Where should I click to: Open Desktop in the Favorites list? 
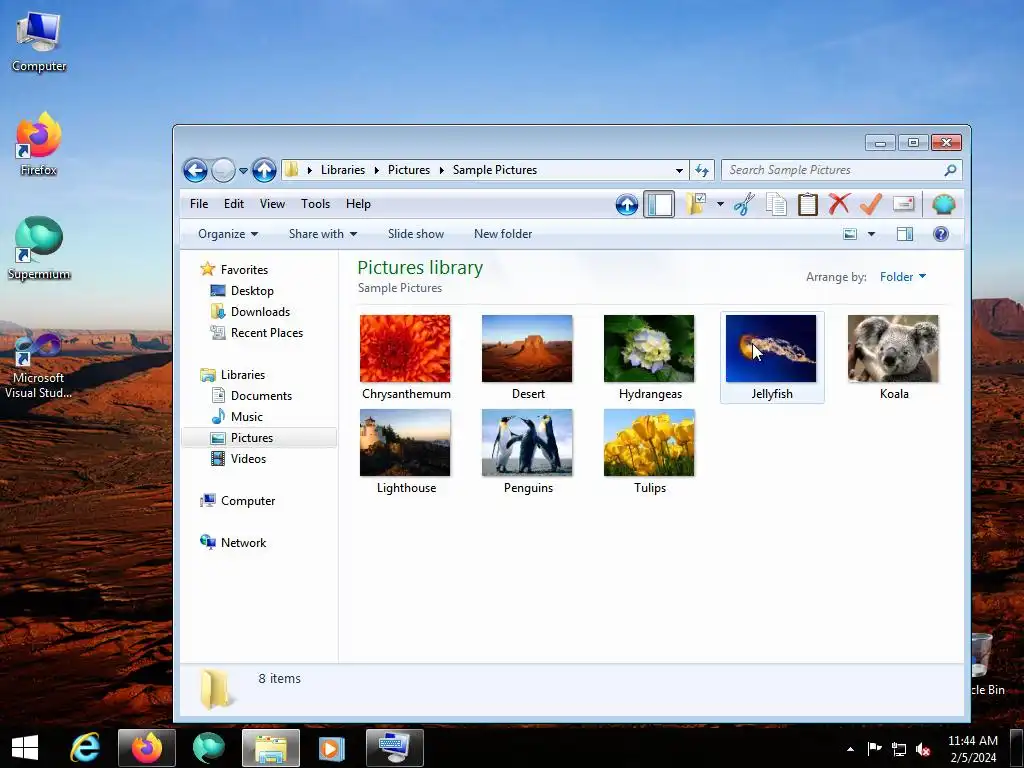[x=252, y=291]
